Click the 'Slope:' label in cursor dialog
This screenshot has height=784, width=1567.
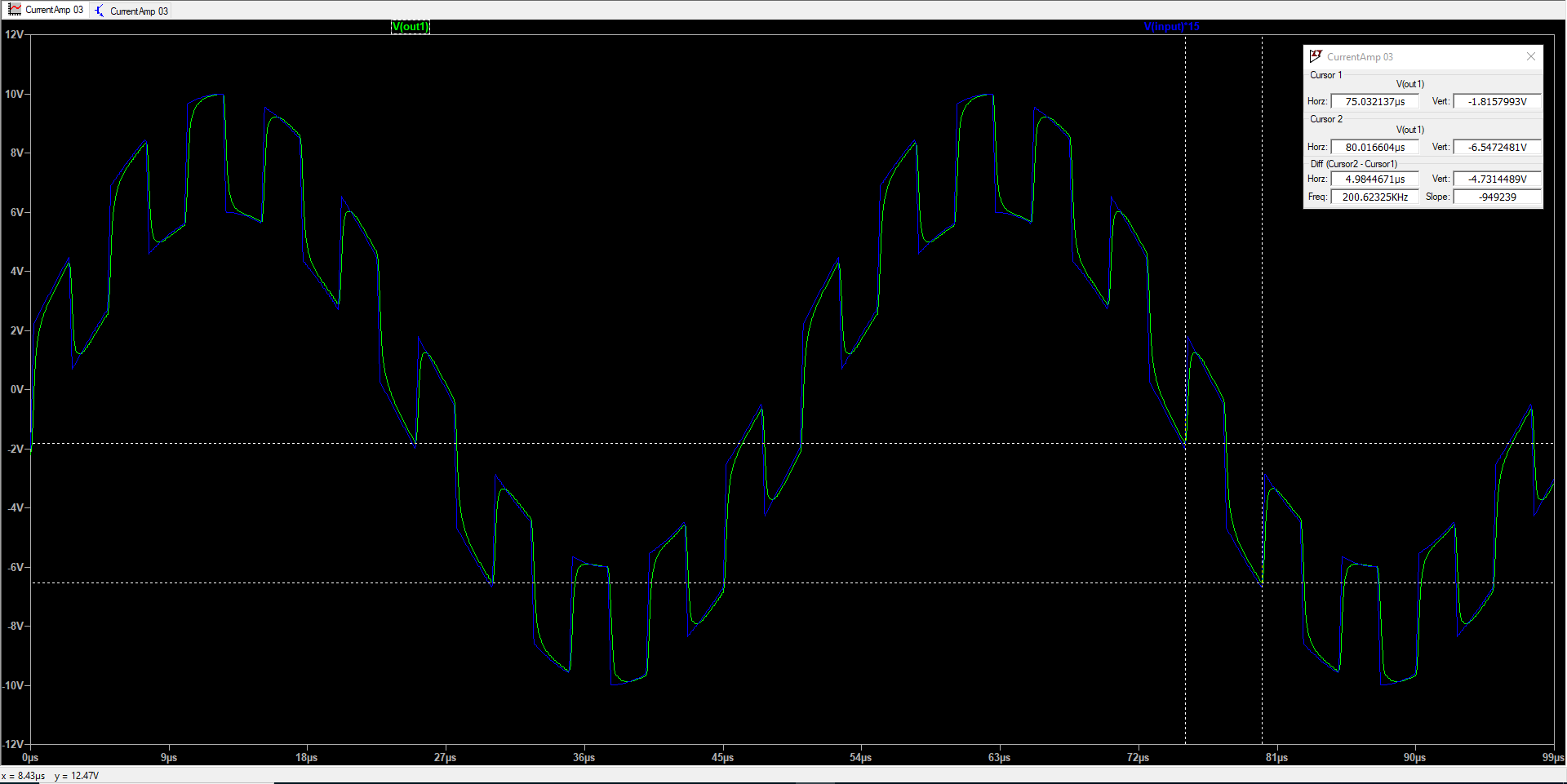[x=1437, y=197]
